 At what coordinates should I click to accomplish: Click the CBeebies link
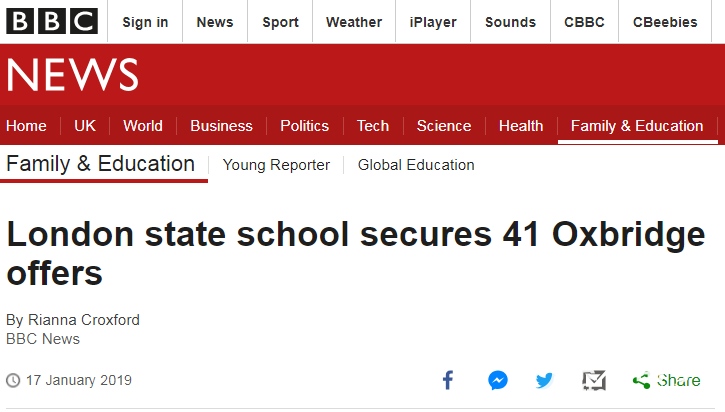[665, 22]
